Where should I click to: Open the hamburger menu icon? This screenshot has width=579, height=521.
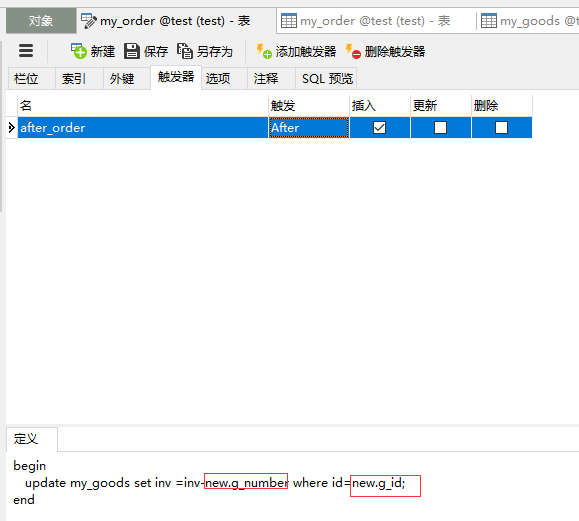pyautogui.click(x=26, y=51)
